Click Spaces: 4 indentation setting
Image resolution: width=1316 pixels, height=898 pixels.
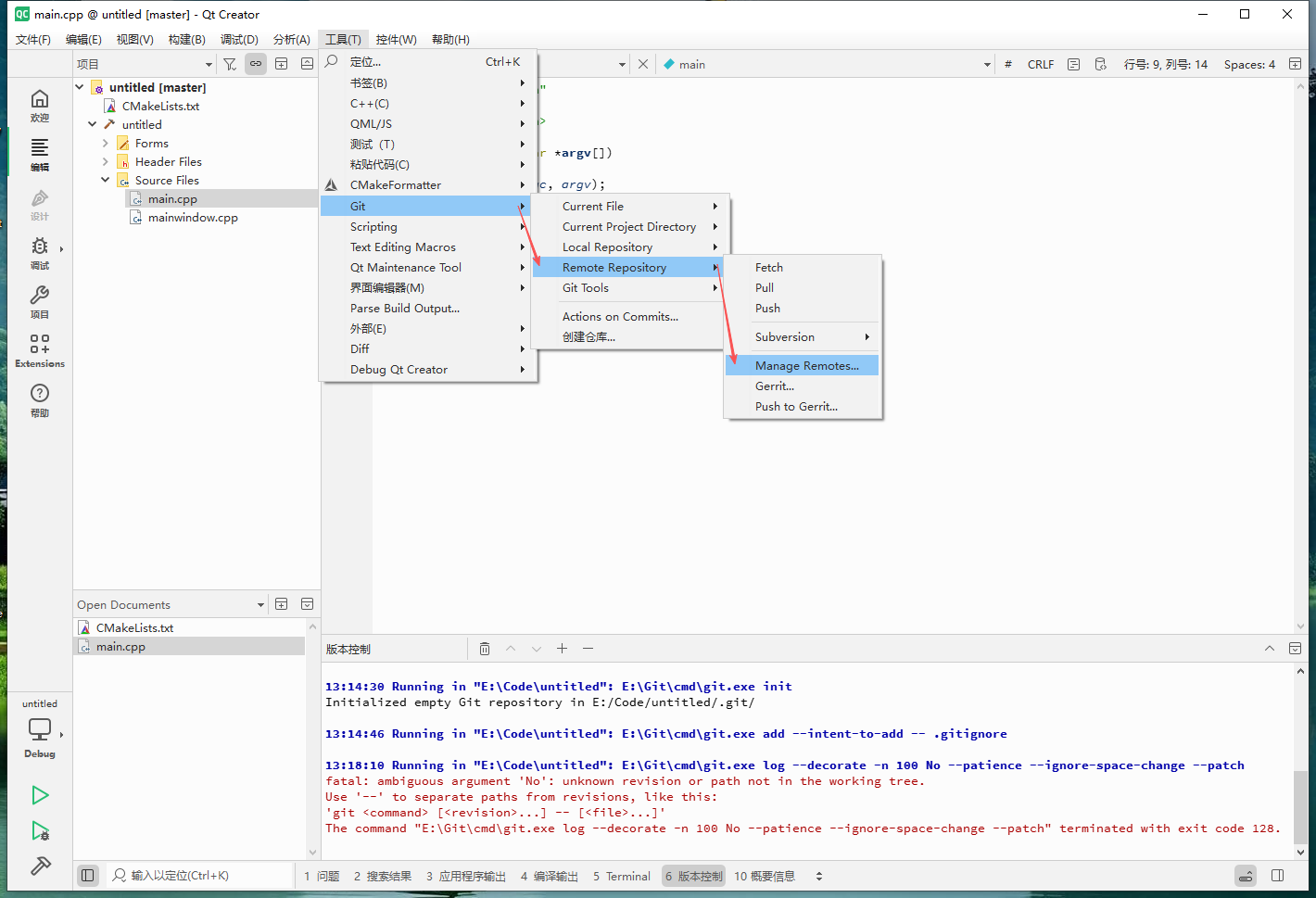pos(1249,64)
